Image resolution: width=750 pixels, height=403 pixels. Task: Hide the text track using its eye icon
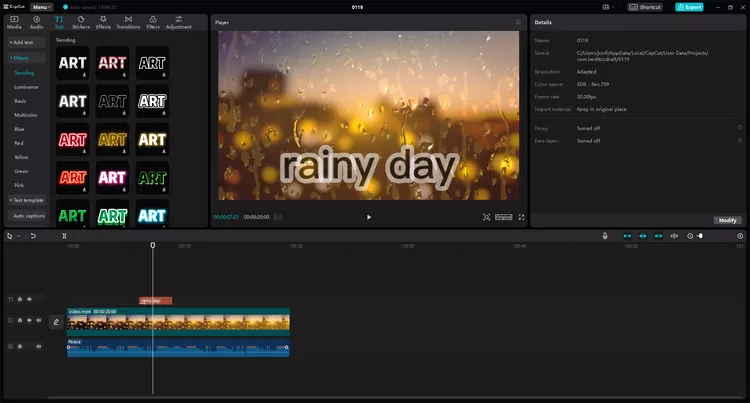coord(29,299)
